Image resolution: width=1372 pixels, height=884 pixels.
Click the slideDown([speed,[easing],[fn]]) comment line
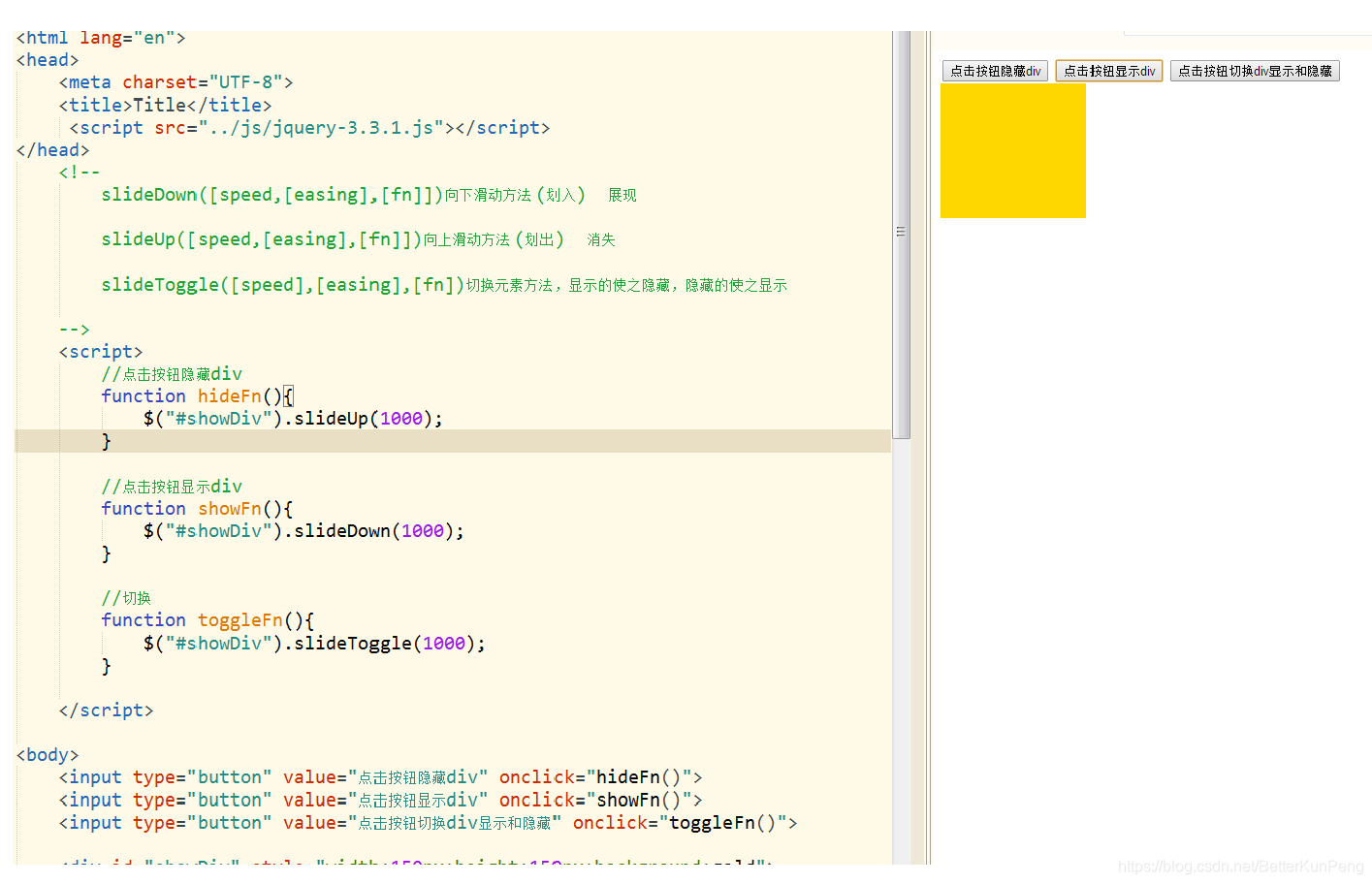pos(368,195)
